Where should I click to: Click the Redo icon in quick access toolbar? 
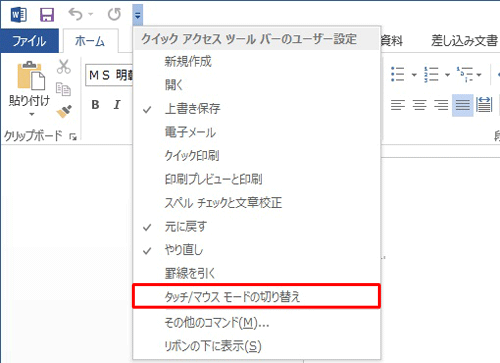pos(114,14)
